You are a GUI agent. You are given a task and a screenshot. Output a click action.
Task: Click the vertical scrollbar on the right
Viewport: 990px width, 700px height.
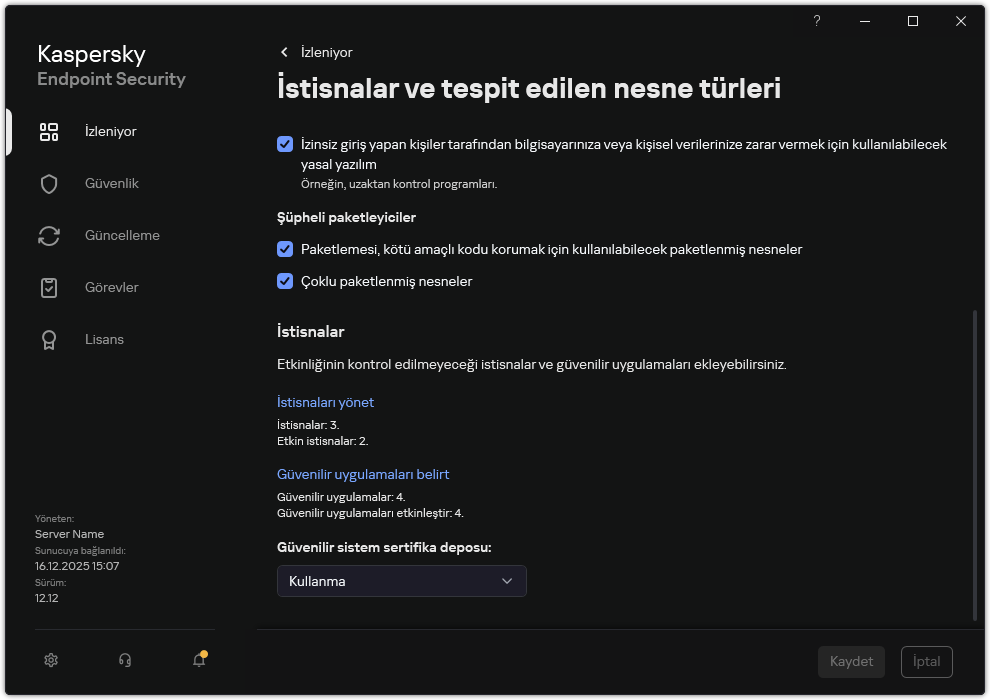pos(975,465)
